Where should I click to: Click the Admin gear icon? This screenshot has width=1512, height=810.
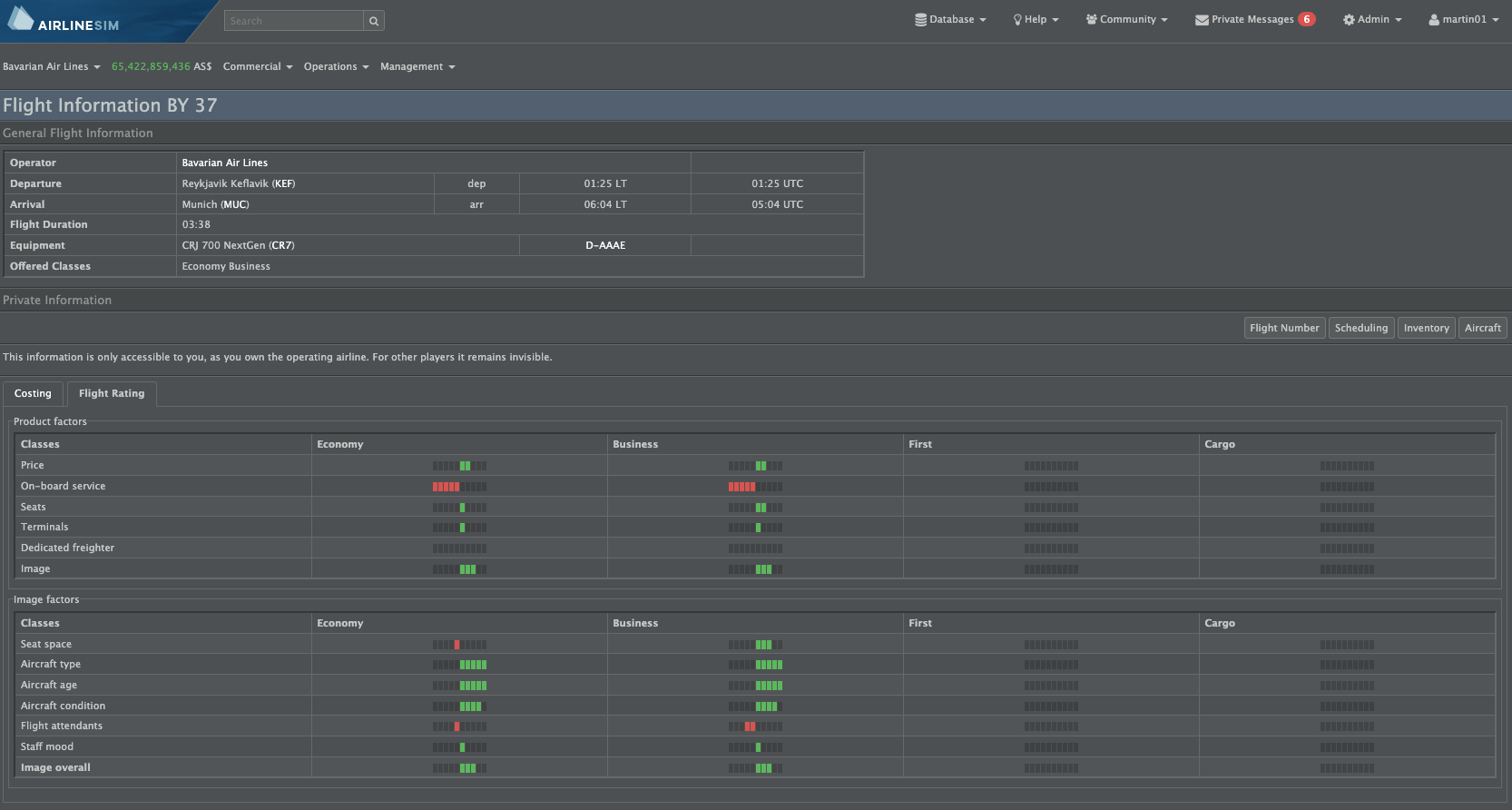[1349, 20]
